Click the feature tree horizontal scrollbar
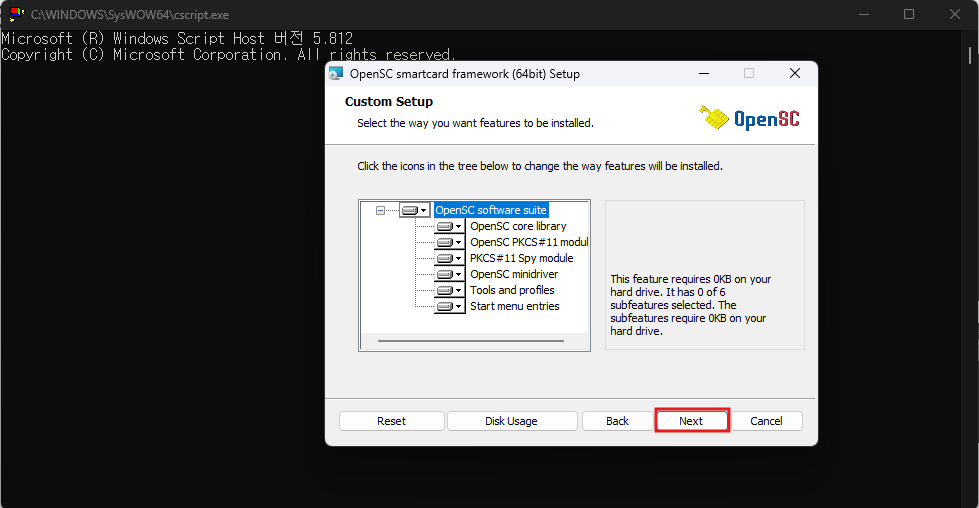 471,341
